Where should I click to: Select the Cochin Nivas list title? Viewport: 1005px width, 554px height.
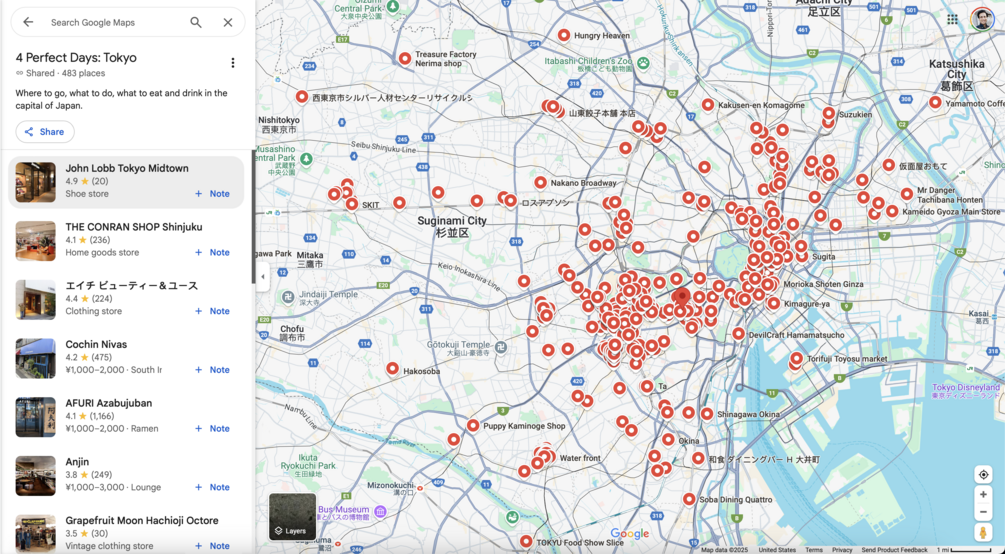click(x=96, y=344)
